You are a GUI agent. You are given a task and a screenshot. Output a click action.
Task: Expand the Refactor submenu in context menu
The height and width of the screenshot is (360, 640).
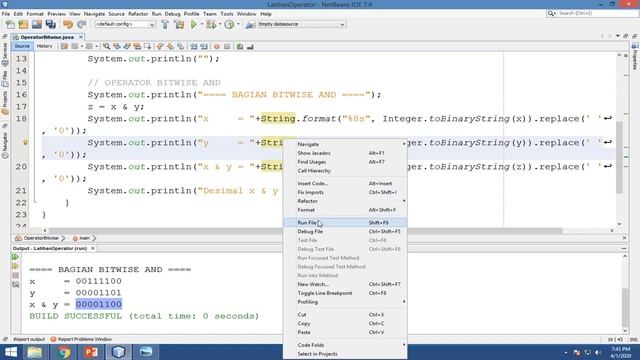(x=345, y=201)
